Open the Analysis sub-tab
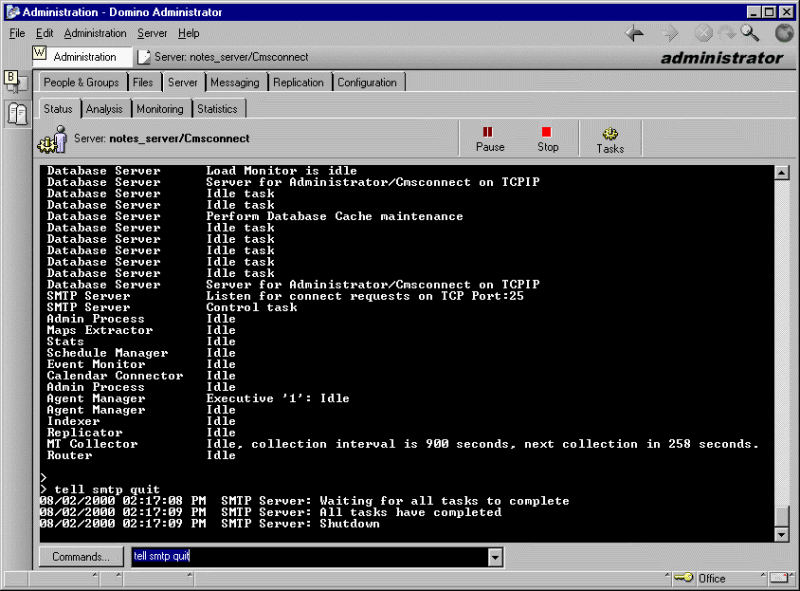The height and width of the screenshot is (591, 800). click(104, 109)
